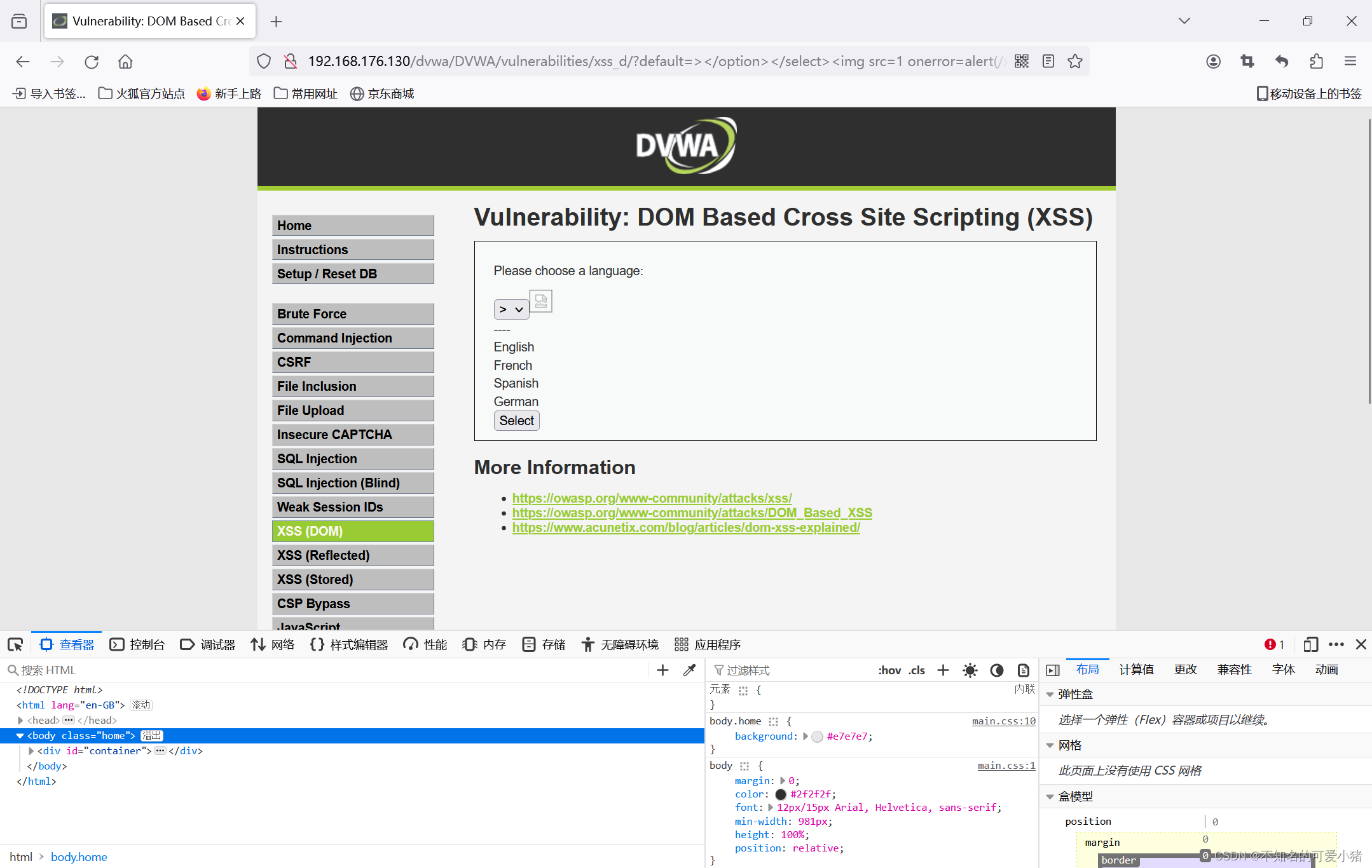Open the Firefox account icon
1372x868 pixels.
click(x=1213, y=62)
